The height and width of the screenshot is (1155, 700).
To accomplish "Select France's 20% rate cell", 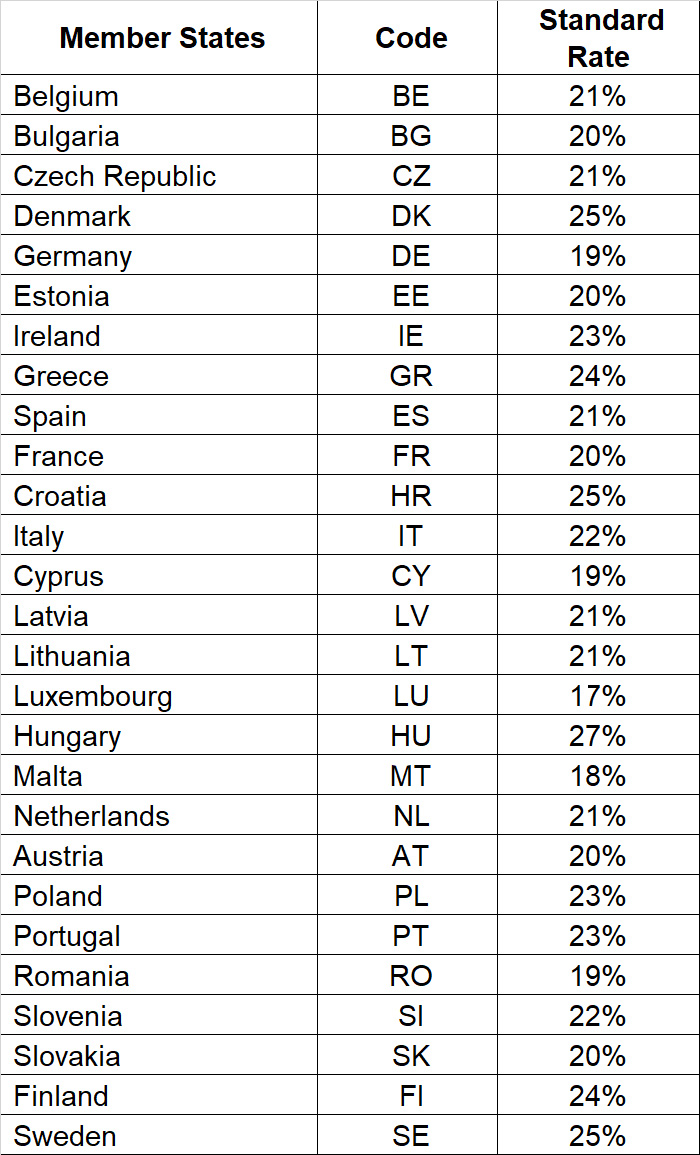I will point(598,456).
